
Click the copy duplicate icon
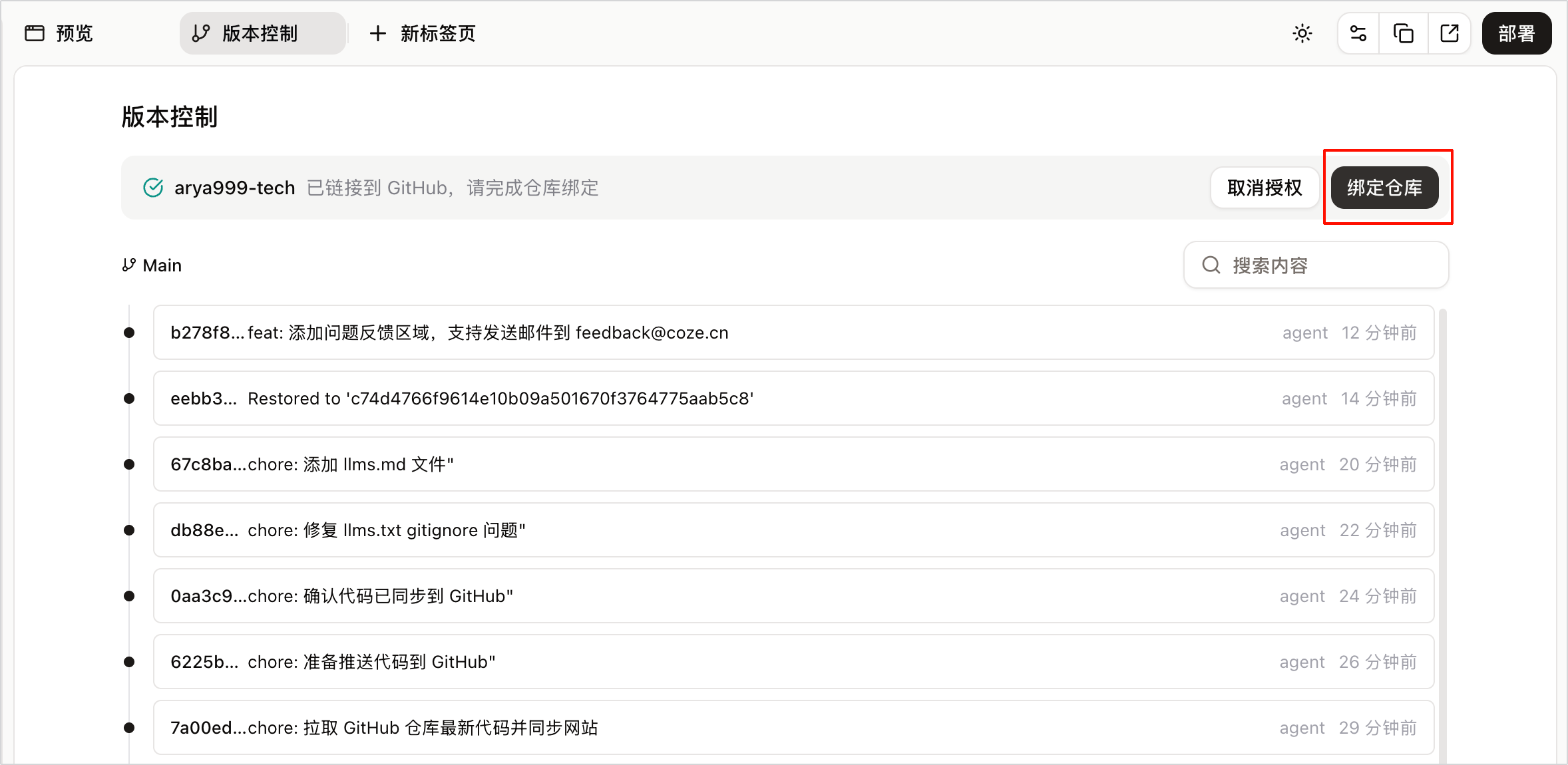[1404, 33]
